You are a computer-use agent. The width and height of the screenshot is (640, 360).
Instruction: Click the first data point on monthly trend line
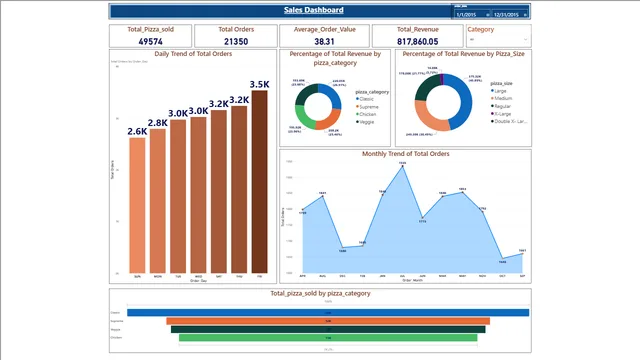302,210
